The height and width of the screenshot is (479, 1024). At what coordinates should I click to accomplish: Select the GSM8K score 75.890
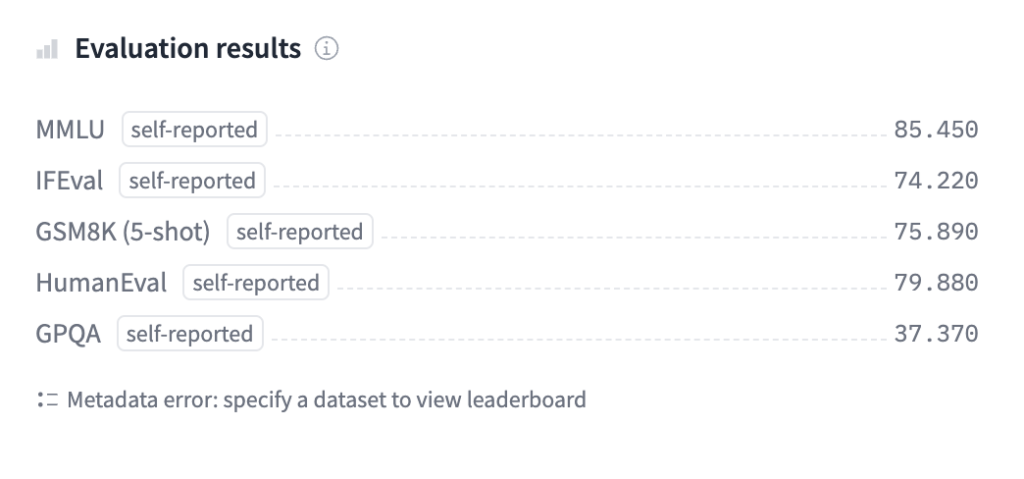[x=935, y=232]
